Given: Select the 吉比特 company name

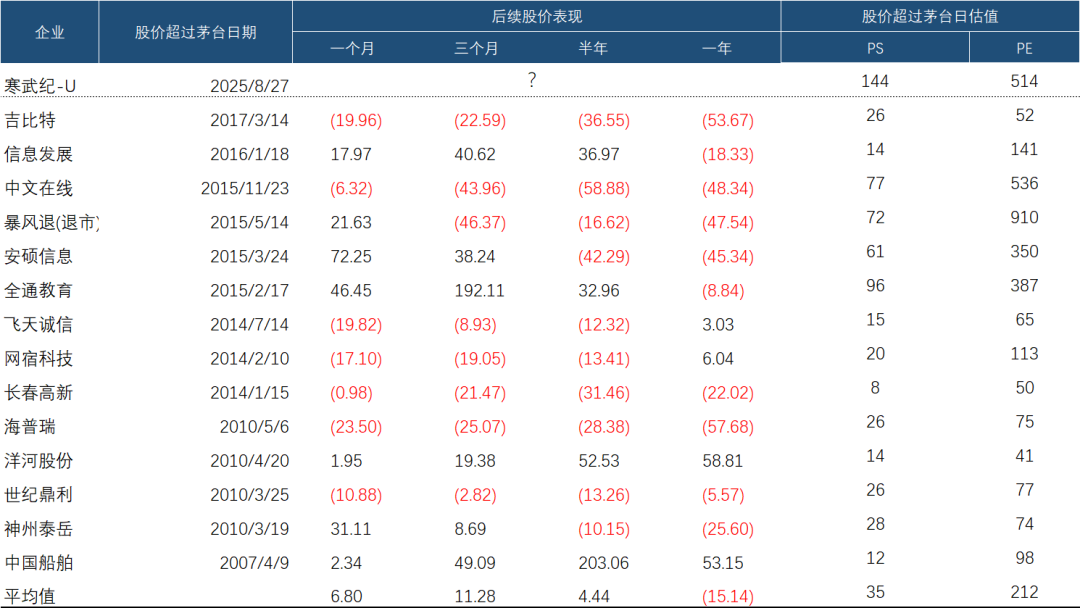Looking at the screenshot, I should coord(30,120).
